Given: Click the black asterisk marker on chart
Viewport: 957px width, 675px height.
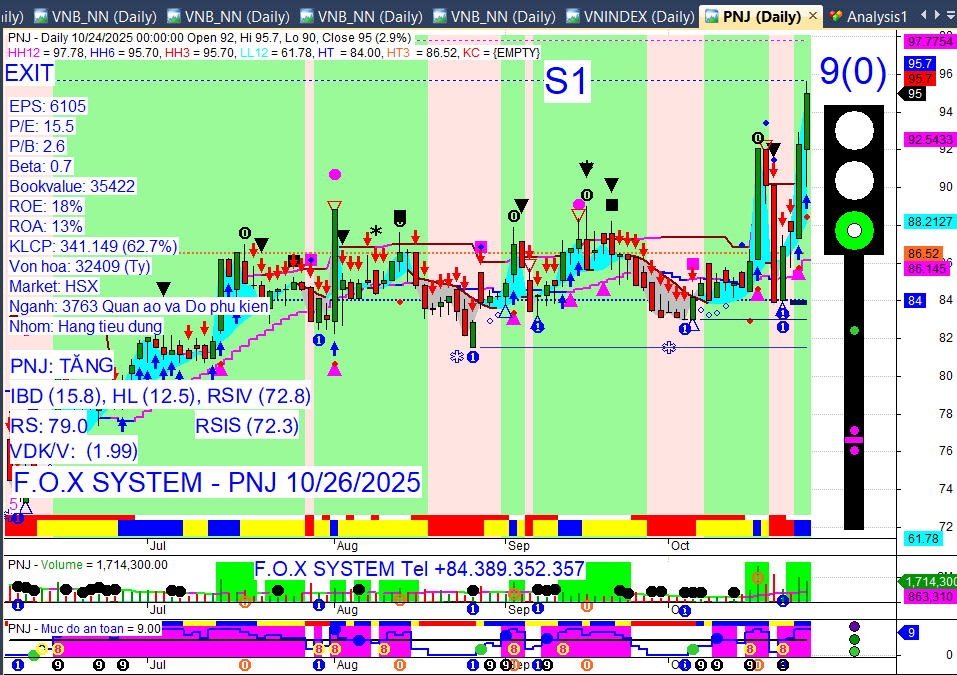Looking at the screenshot, I should pyautogui.click(x=376, y=232).
